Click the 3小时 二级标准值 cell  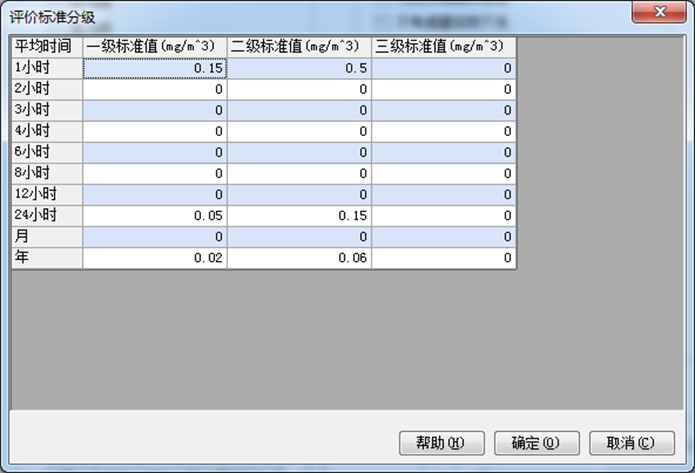(x=299, y=110)
